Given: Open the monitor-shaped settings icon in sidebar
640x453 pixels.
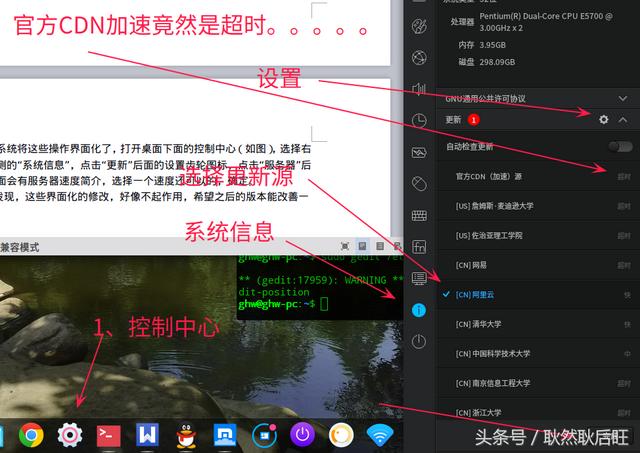Looking at the screenshot, I should pos(419,278).
